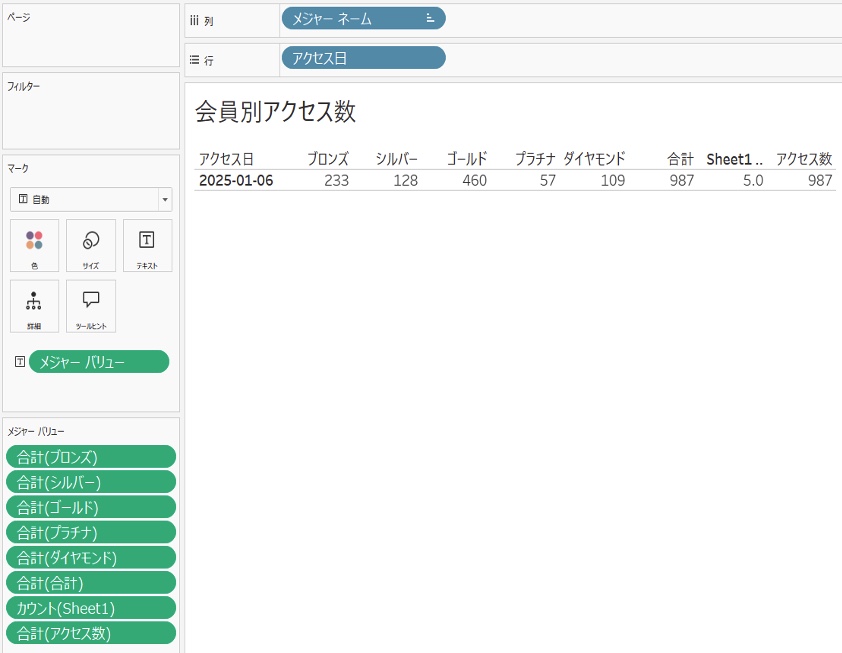This screenshot has height=653, width=842.
Task: Select the 2025-01-06 row label
Action: point(236,181)
